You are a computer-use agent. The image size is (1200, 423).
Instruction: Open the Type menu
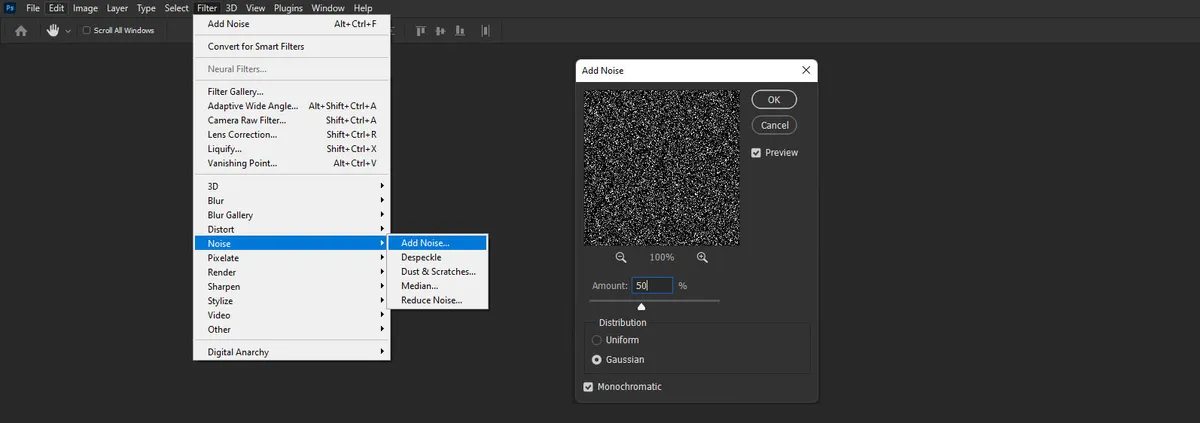147,8
